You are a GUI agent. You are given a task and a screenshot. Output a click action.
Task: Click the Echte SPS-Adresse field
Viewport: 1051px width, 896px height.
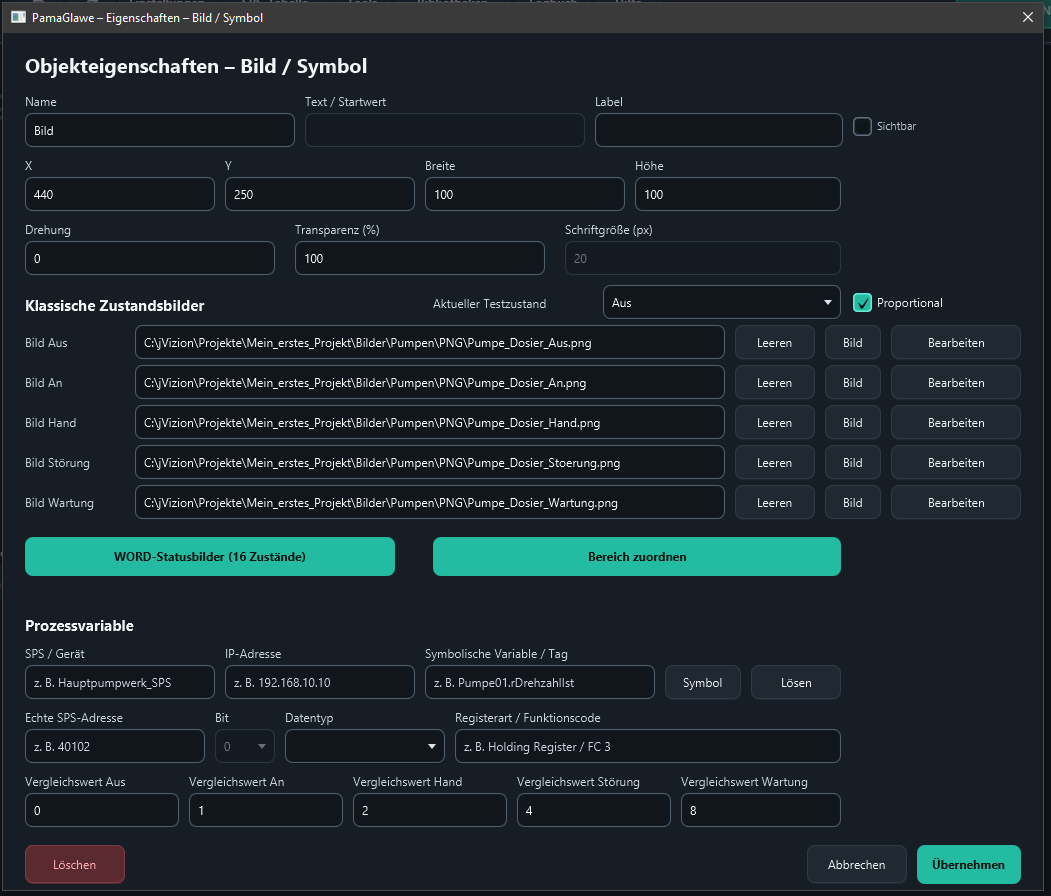115,746
